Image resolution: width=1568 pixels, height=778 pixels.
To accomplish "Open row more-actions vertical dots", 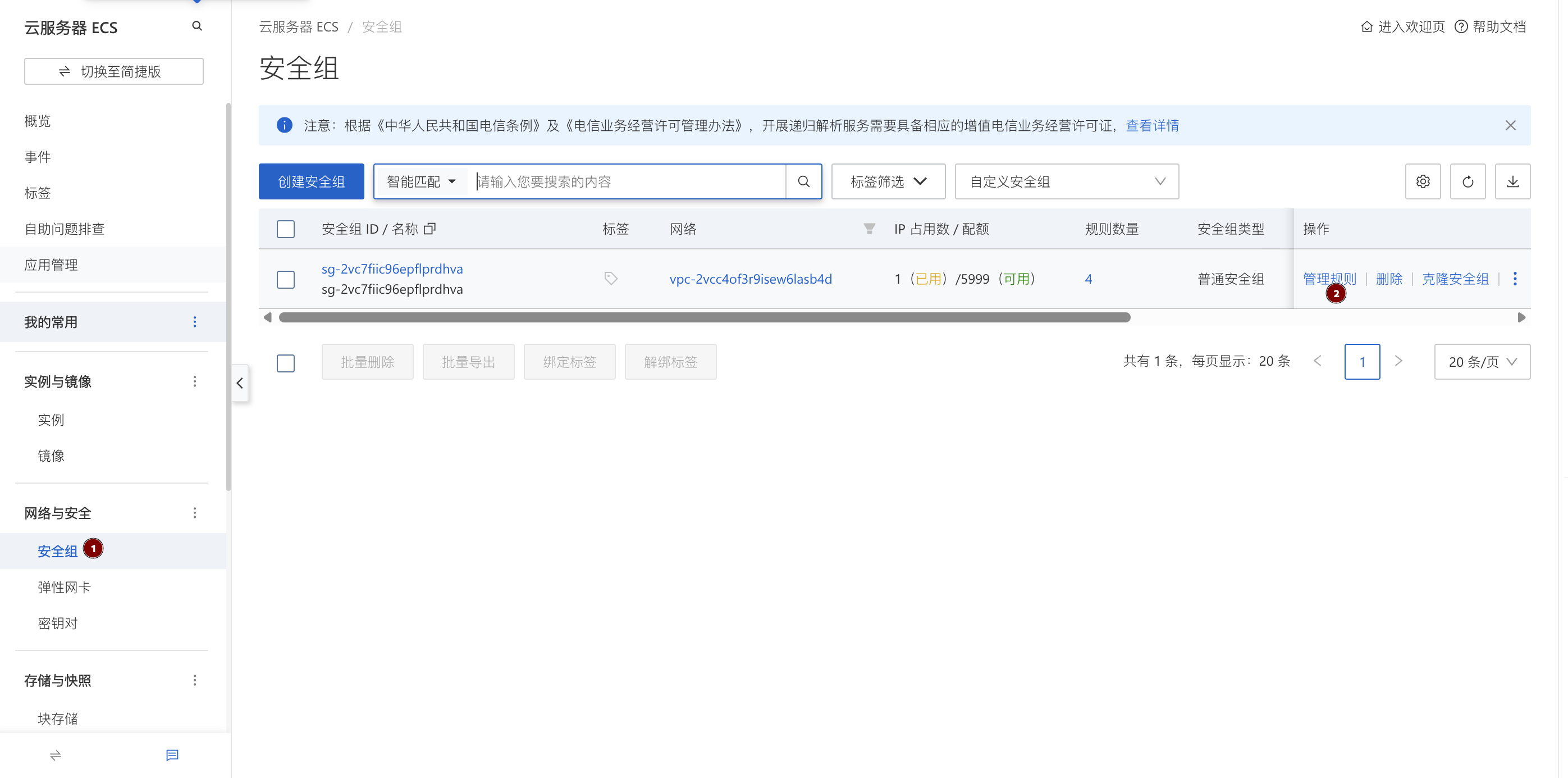I will point(1515,279).
